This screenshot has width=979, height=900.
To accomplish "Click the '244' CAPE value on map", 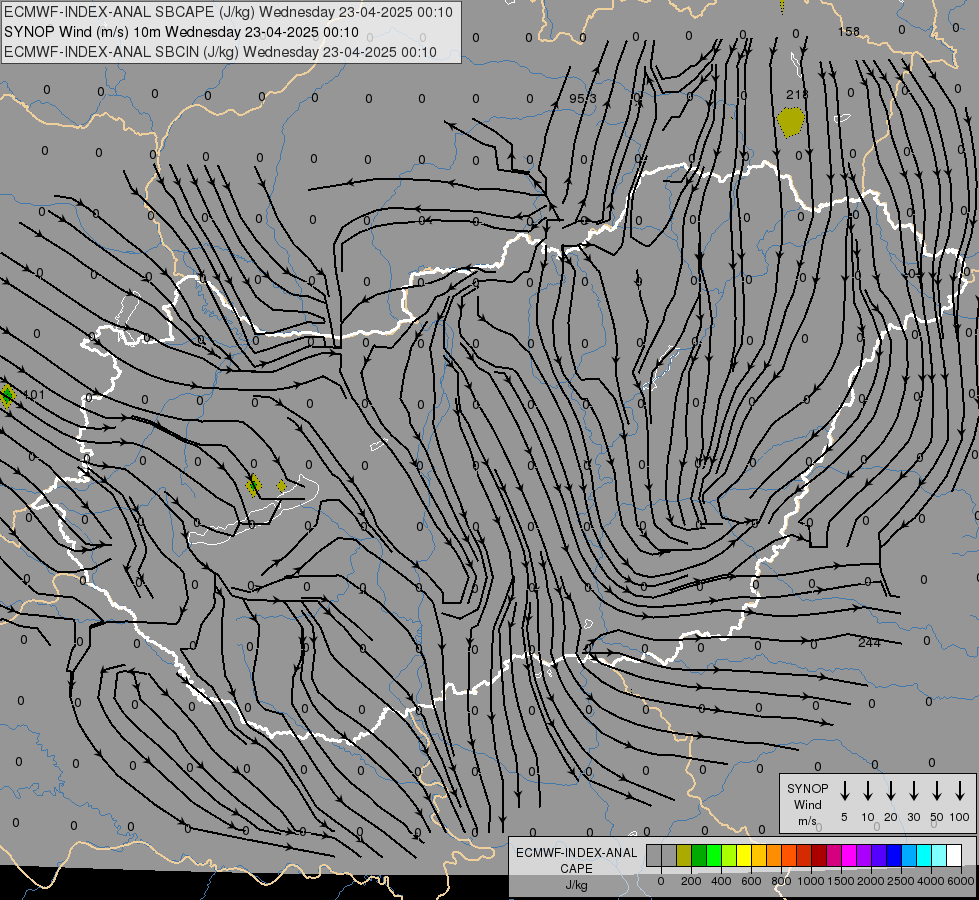I will (869, 643).
